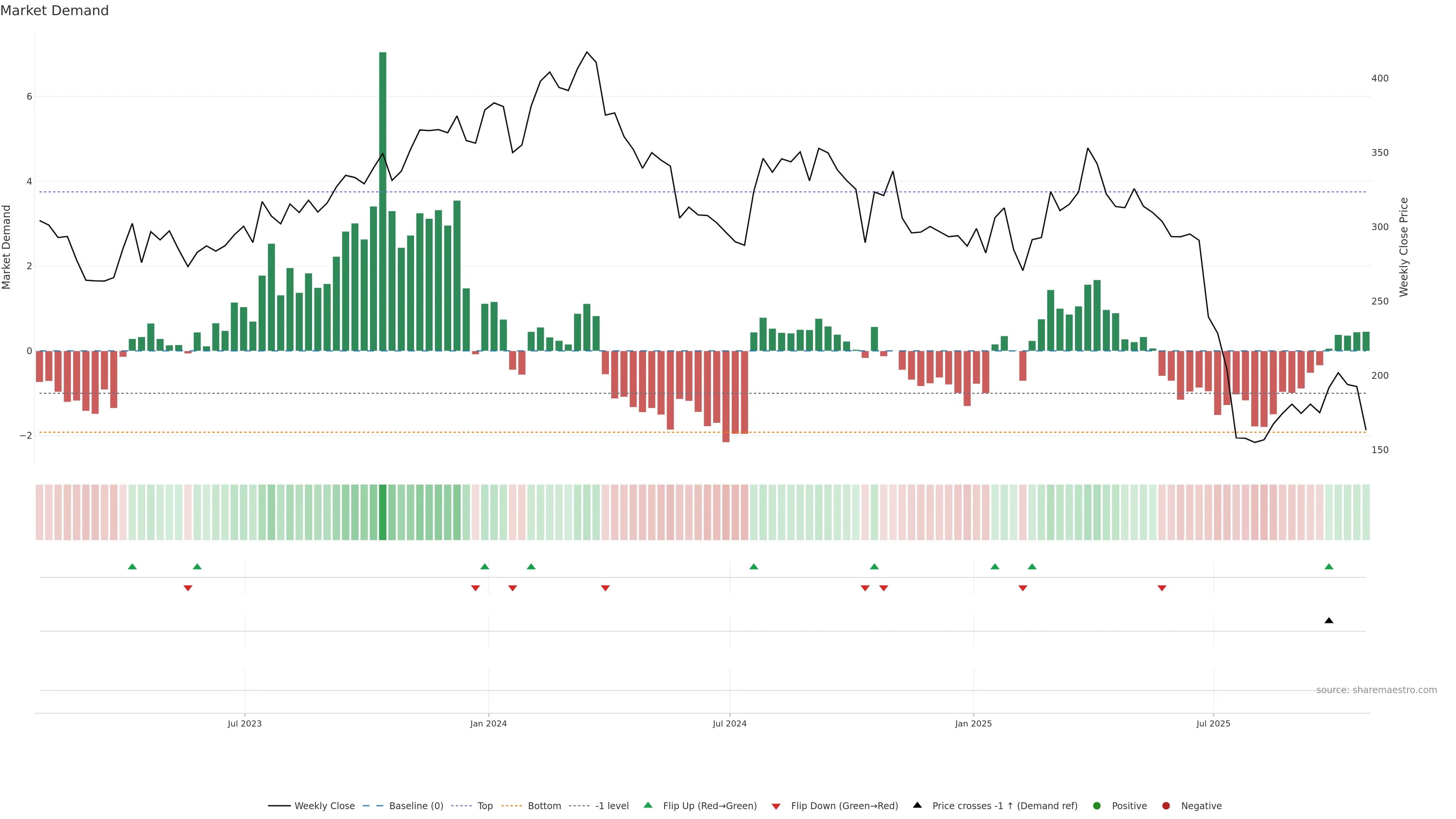Click the red Negative legend dot
The image size is (1456, 819).
[1166, 806]
